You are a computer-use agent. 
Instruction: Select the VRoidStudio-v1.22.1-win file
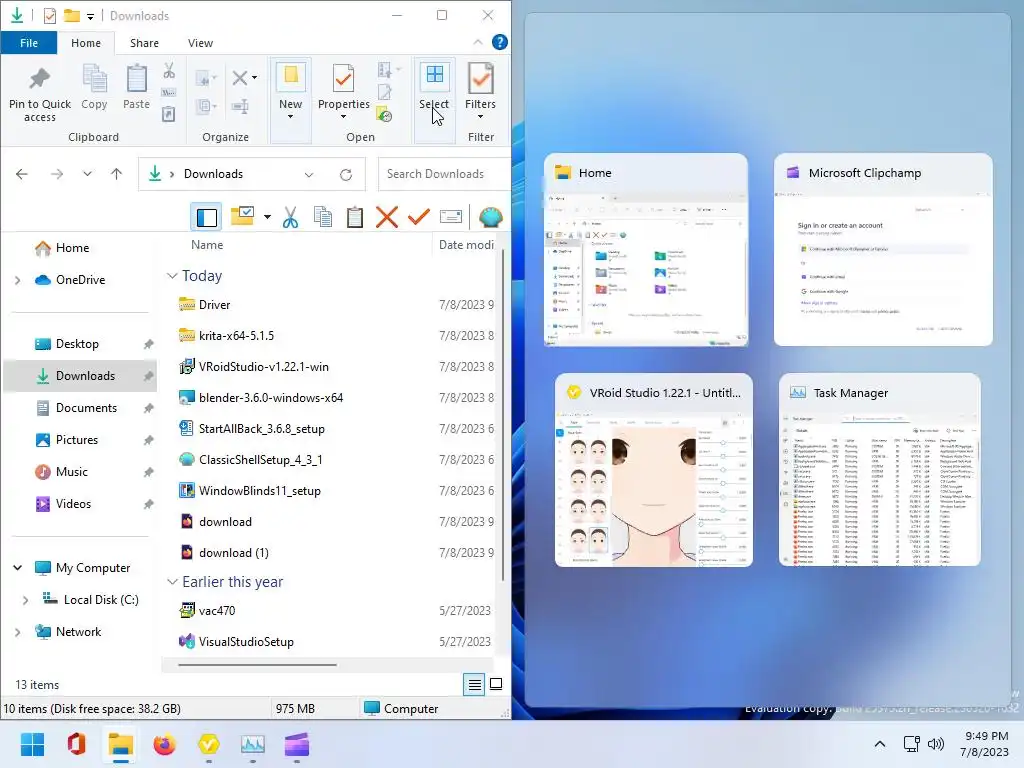click(263, 367)
